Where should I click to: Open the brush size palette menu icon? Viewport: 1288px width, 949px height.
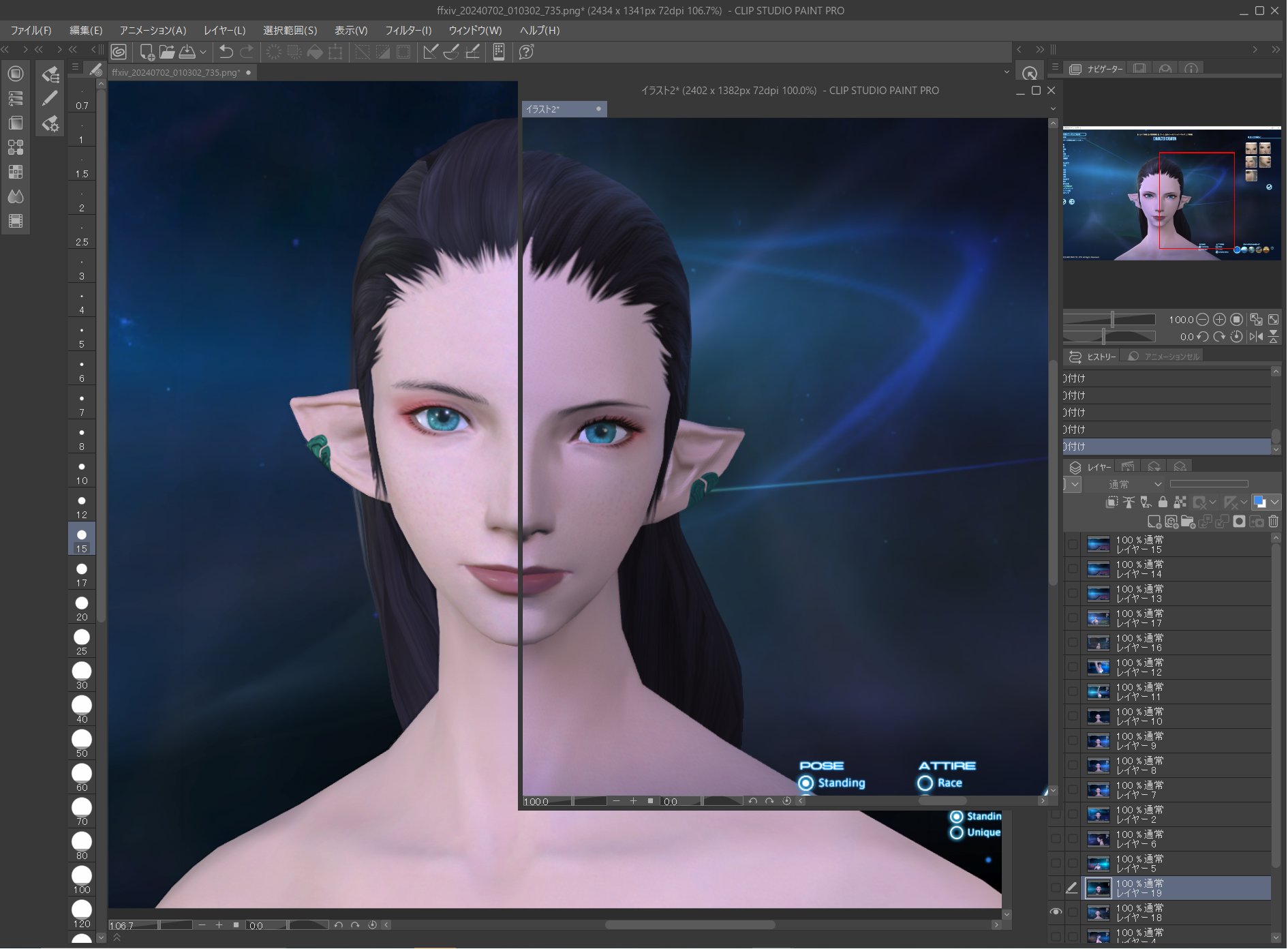tap(76, 67)
